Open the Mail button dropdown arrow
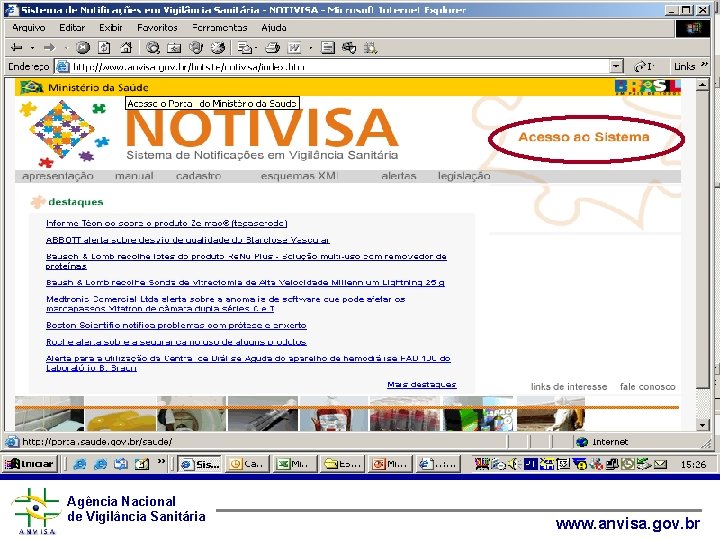Screen dimensions: 720x540 [255, 47]
